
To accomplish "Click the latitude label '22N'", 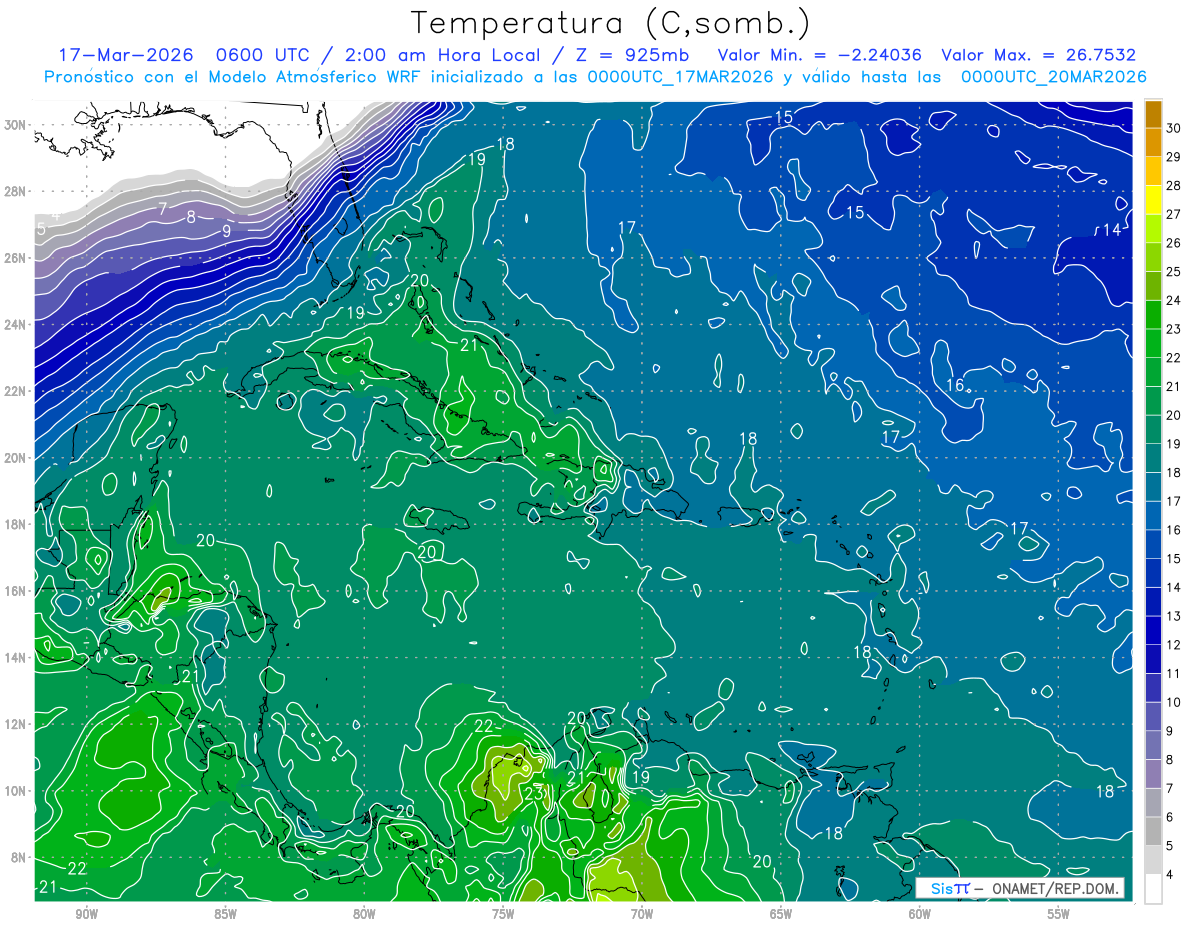I will click(x=17, y=391).
